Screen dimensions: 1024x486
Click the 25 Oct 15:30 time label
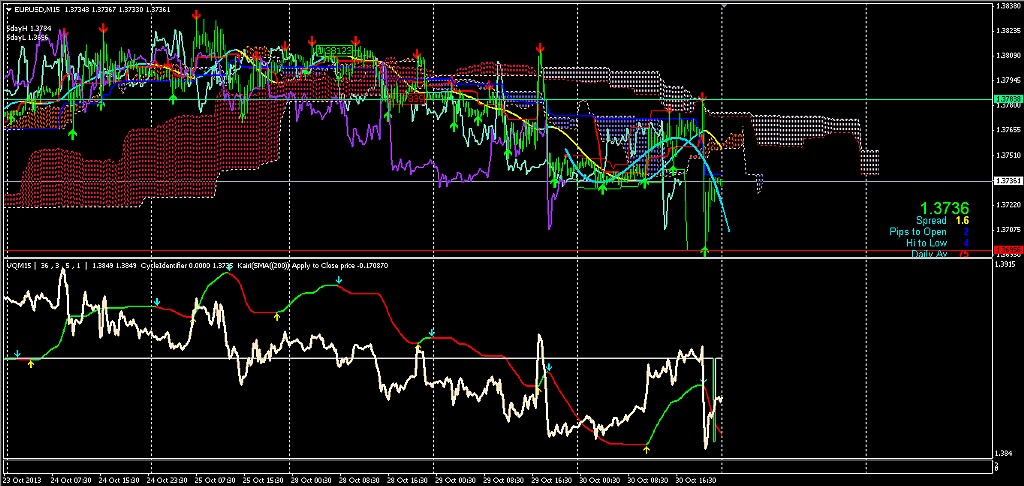[x=263, y=480]
